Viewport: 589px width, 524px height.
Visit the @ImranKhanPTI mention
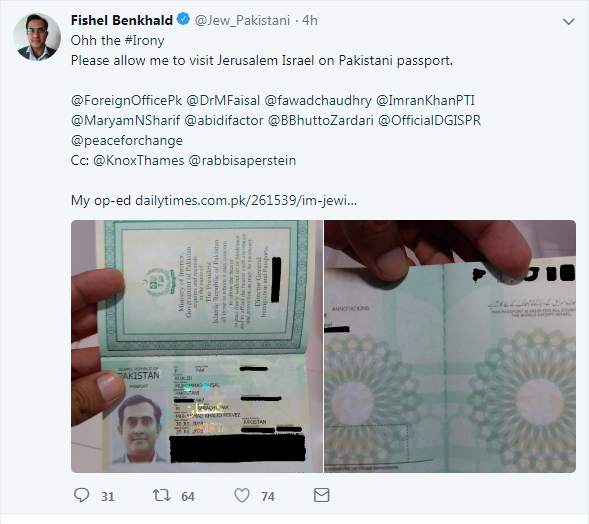pos(425,101)
